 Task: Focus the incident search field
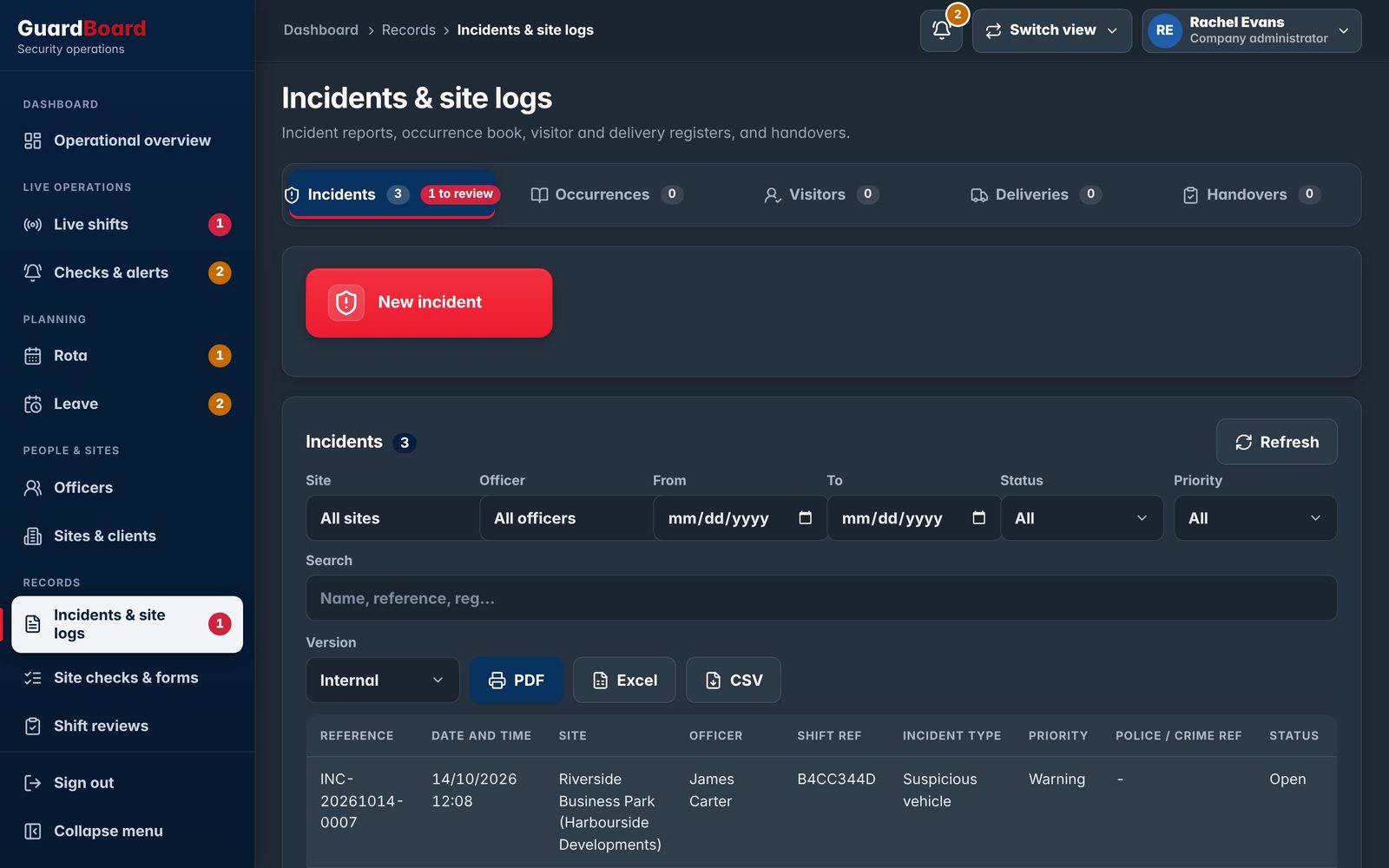(821, 598)
